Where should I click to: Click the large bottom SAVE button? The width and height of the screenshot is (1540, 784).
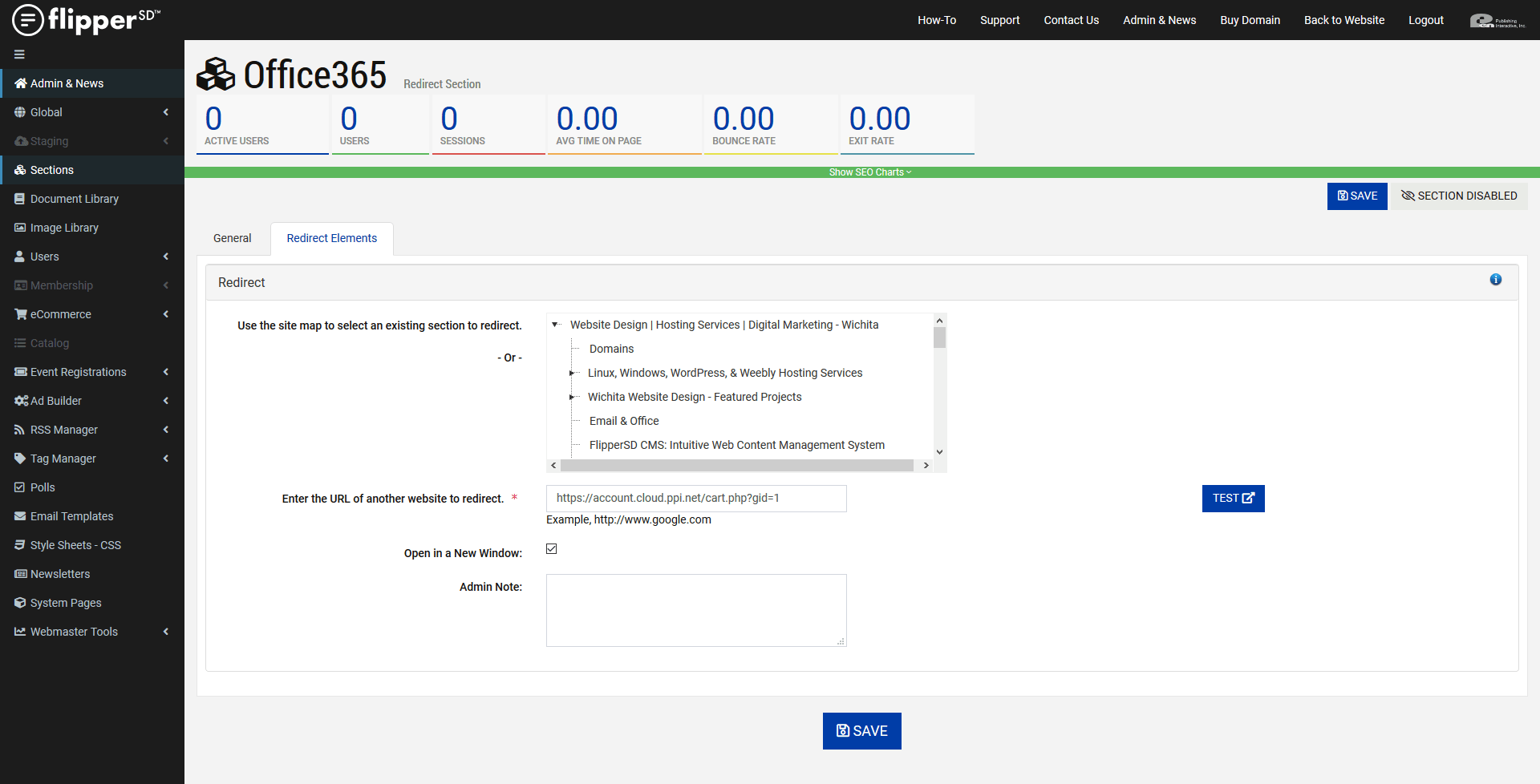coord(862,731)
